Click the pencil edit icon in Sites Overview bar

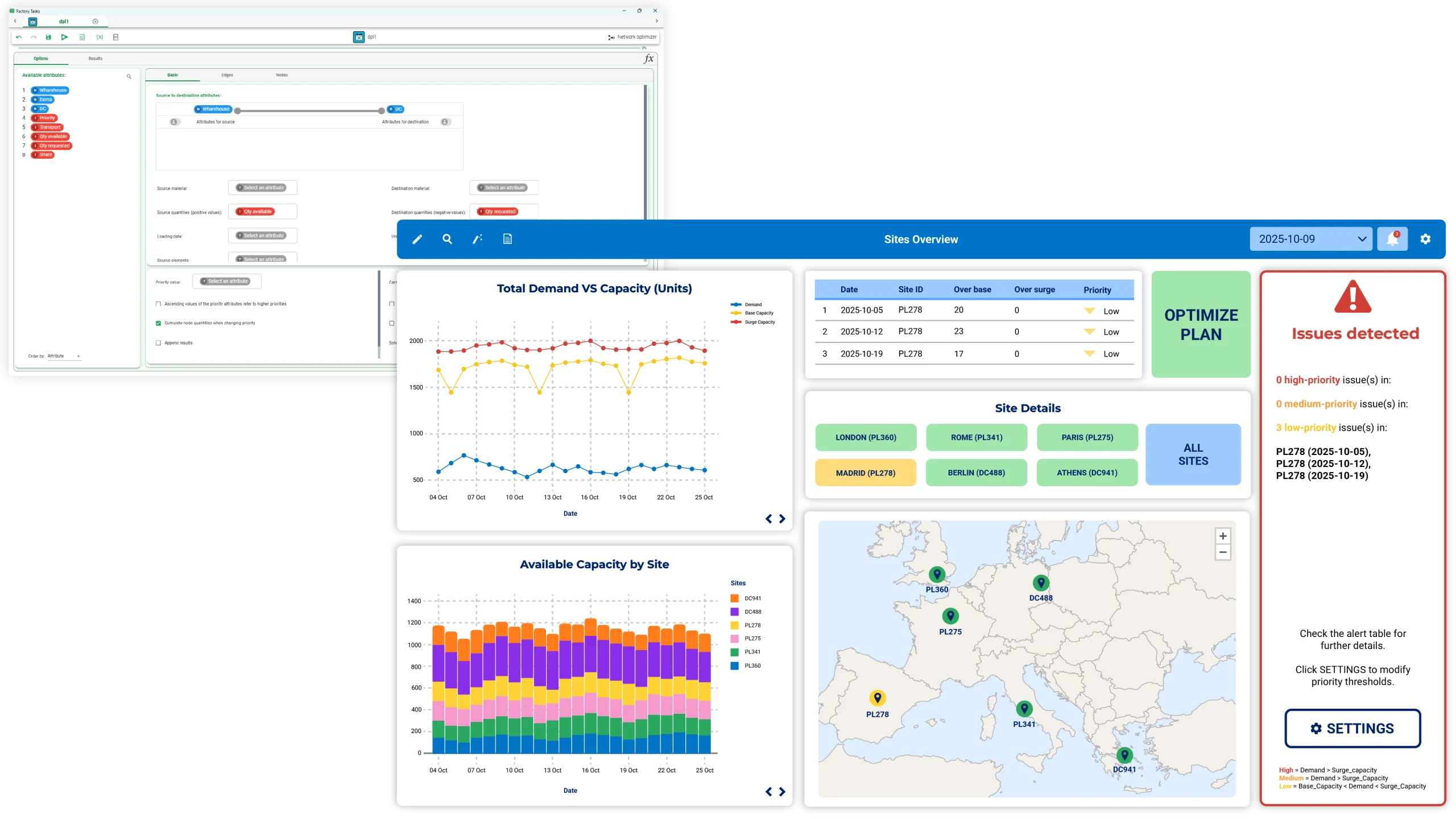click(x=417, y=239)
